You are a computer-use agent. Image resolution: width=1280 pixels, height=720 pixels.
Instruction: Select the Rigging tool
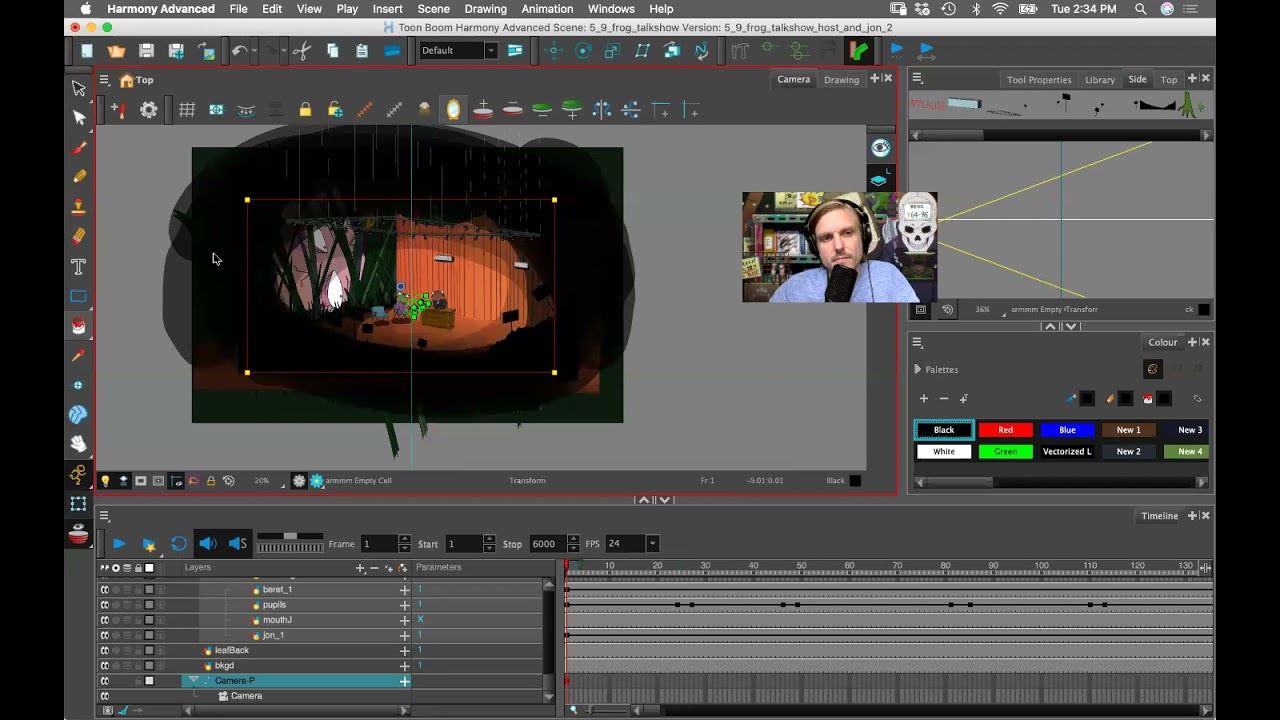(x=79, y=474)
